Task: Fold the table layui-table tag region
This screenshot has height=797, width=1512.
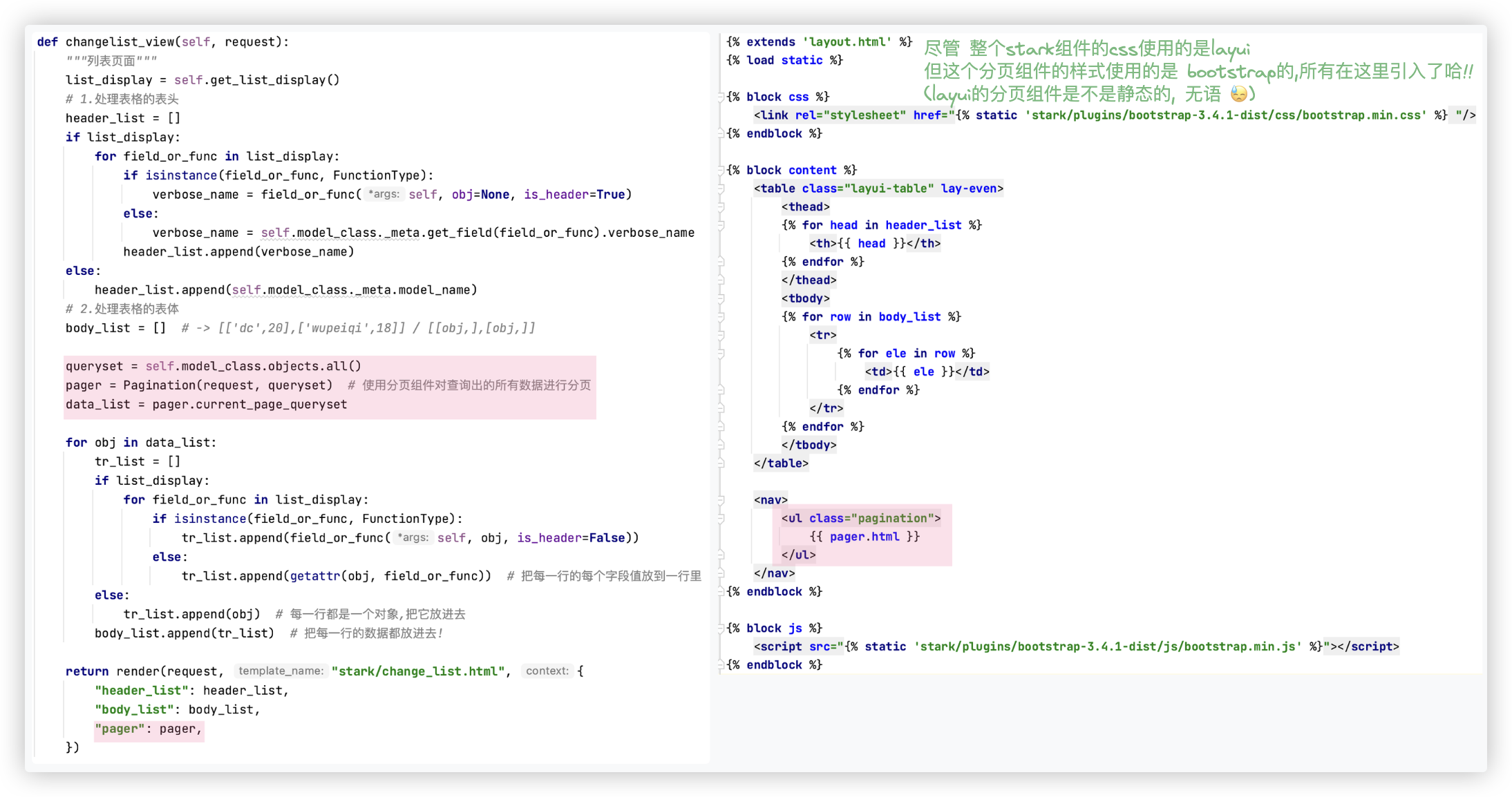Action: [x=721, y=189]
